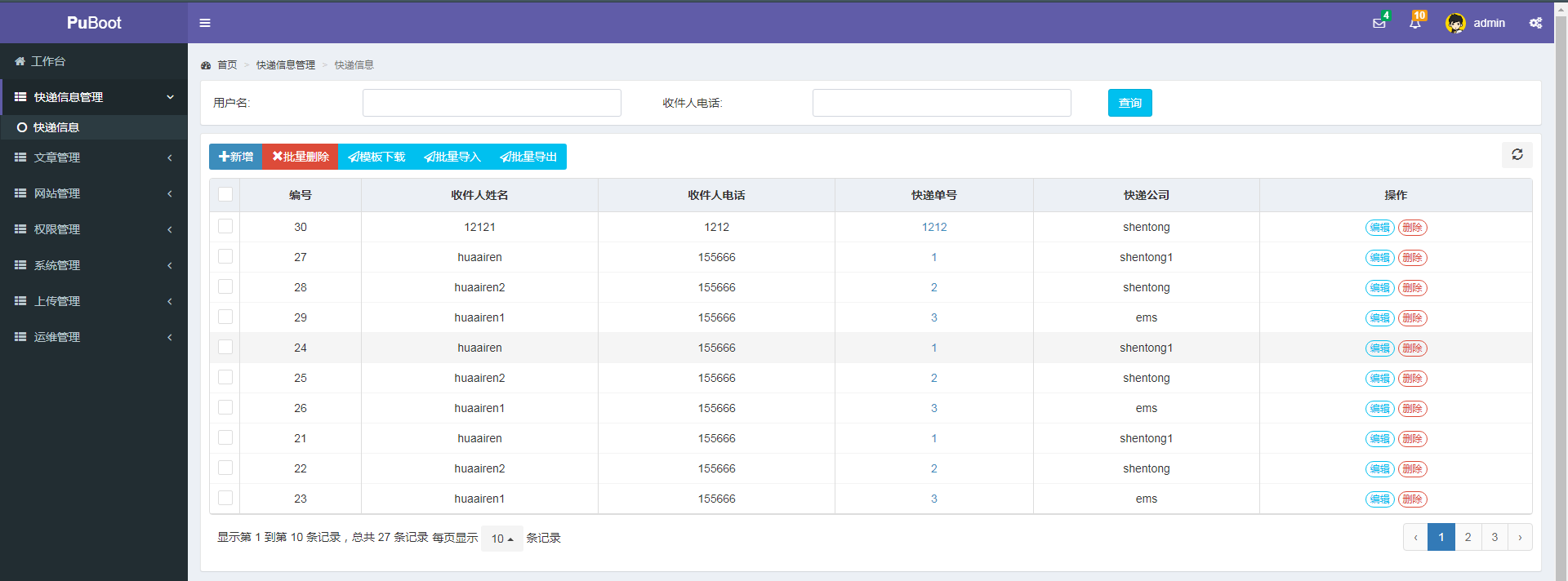Viewport: 1568px width, 581px height.
Task: Check the row with 编号 23
Action: 225,498
